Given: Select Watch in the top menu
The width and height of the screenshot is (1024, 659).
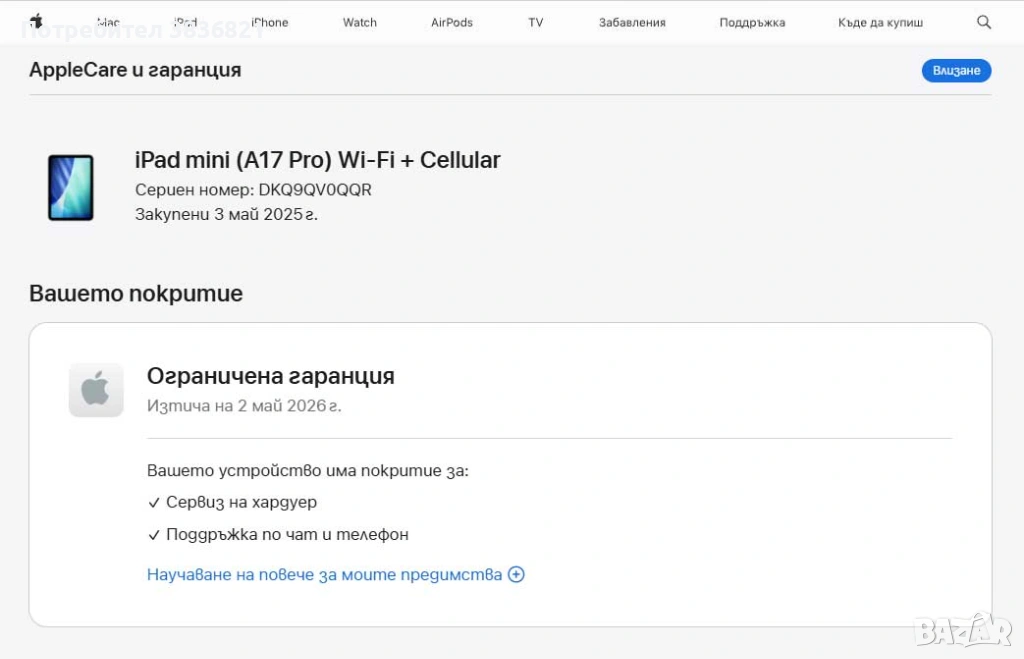Looking at the screenshot, I should pos(360,22).
